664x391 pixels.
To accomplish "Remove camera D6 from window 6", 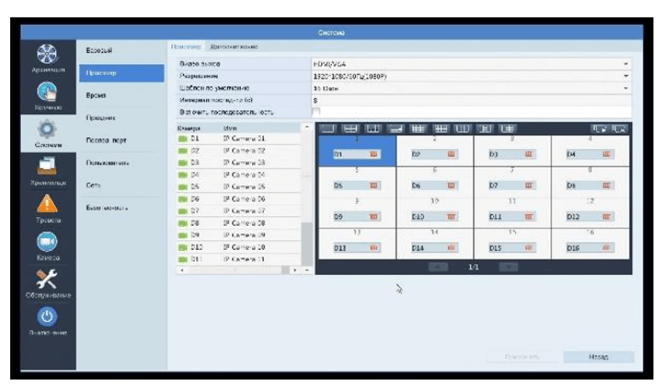I will point(451,185).
